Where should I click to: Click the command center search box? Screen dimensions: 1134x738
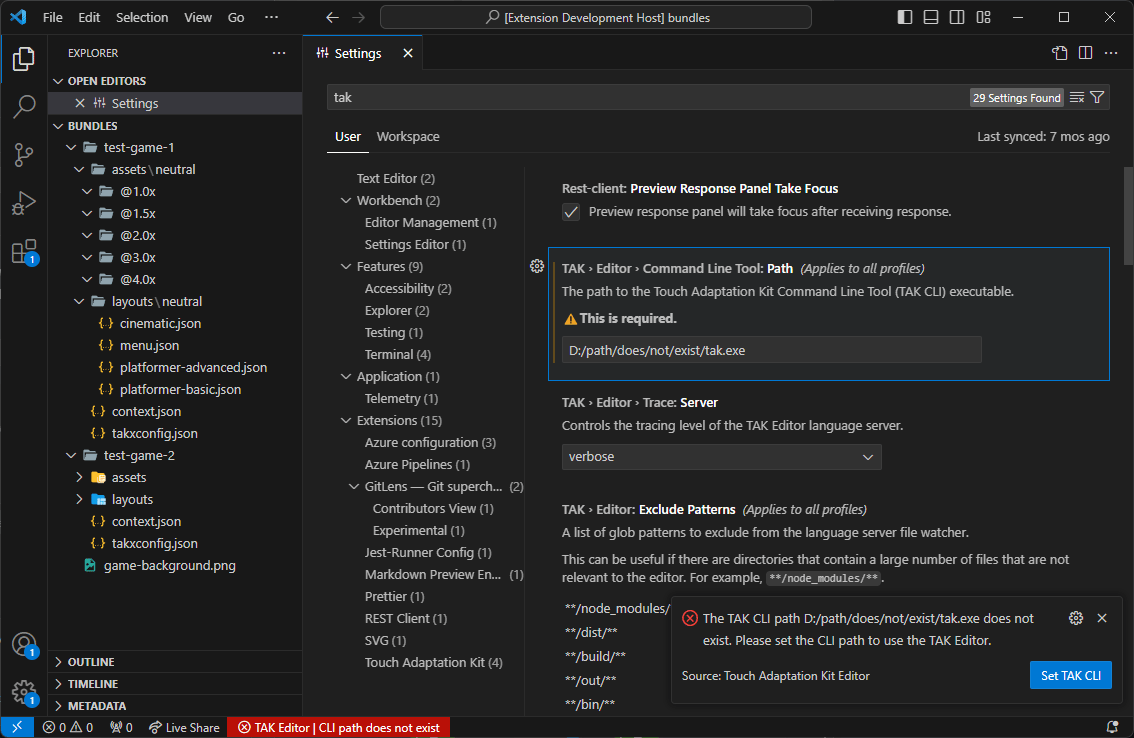(x=596, y=17)
